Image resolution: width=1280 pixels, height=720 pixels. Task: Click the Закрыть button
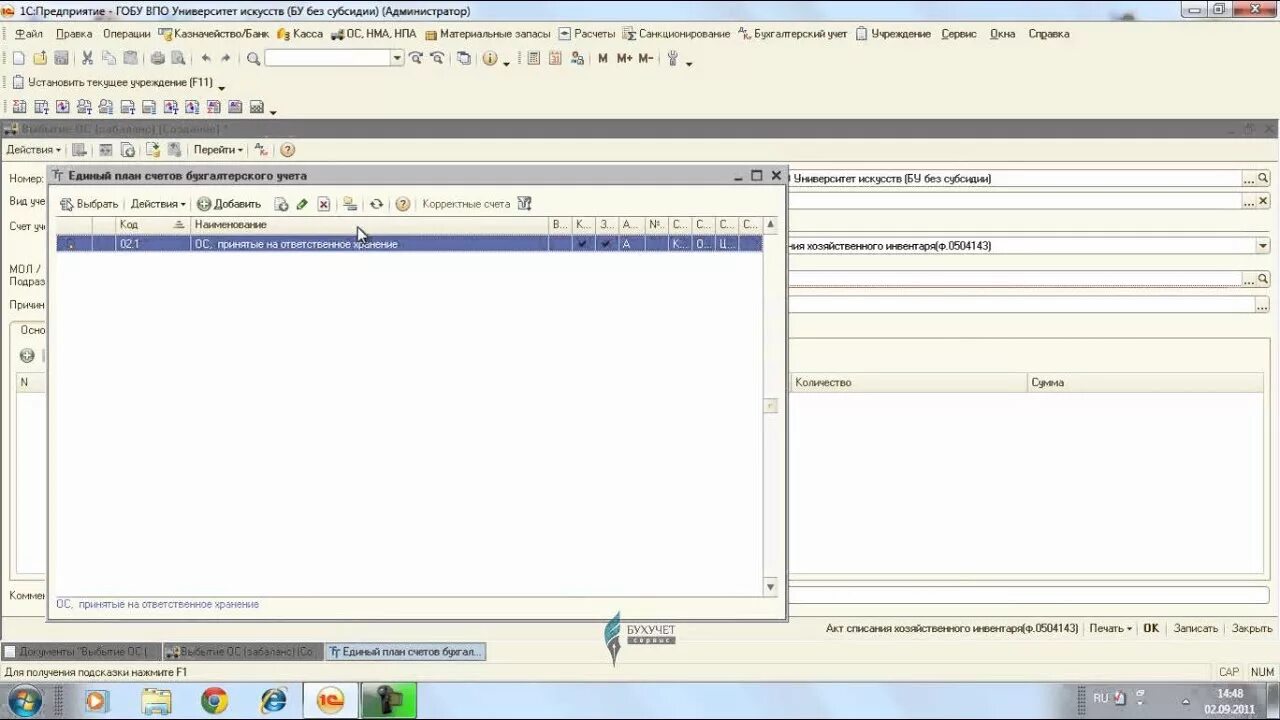coord(1252,629)
